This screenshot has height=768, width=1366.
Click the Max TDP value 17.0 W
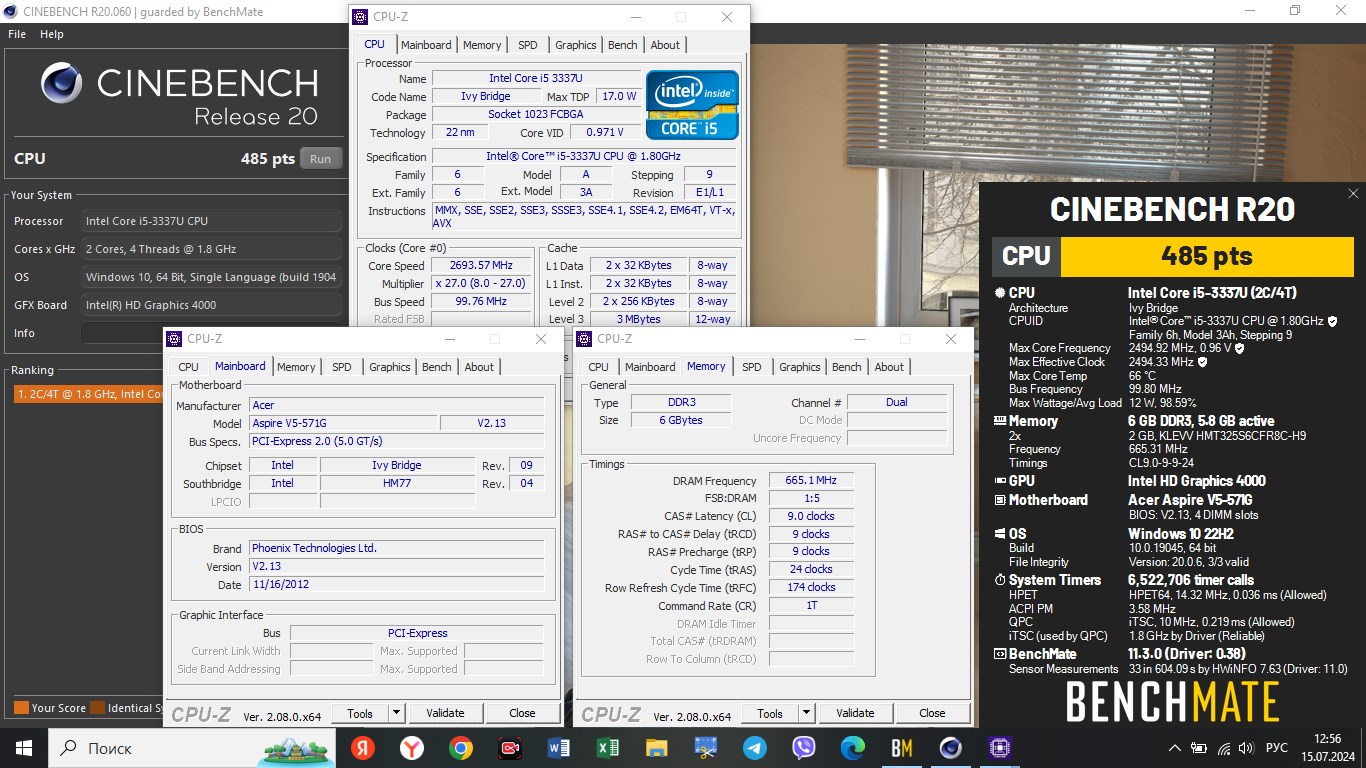[x=618, y=97]
